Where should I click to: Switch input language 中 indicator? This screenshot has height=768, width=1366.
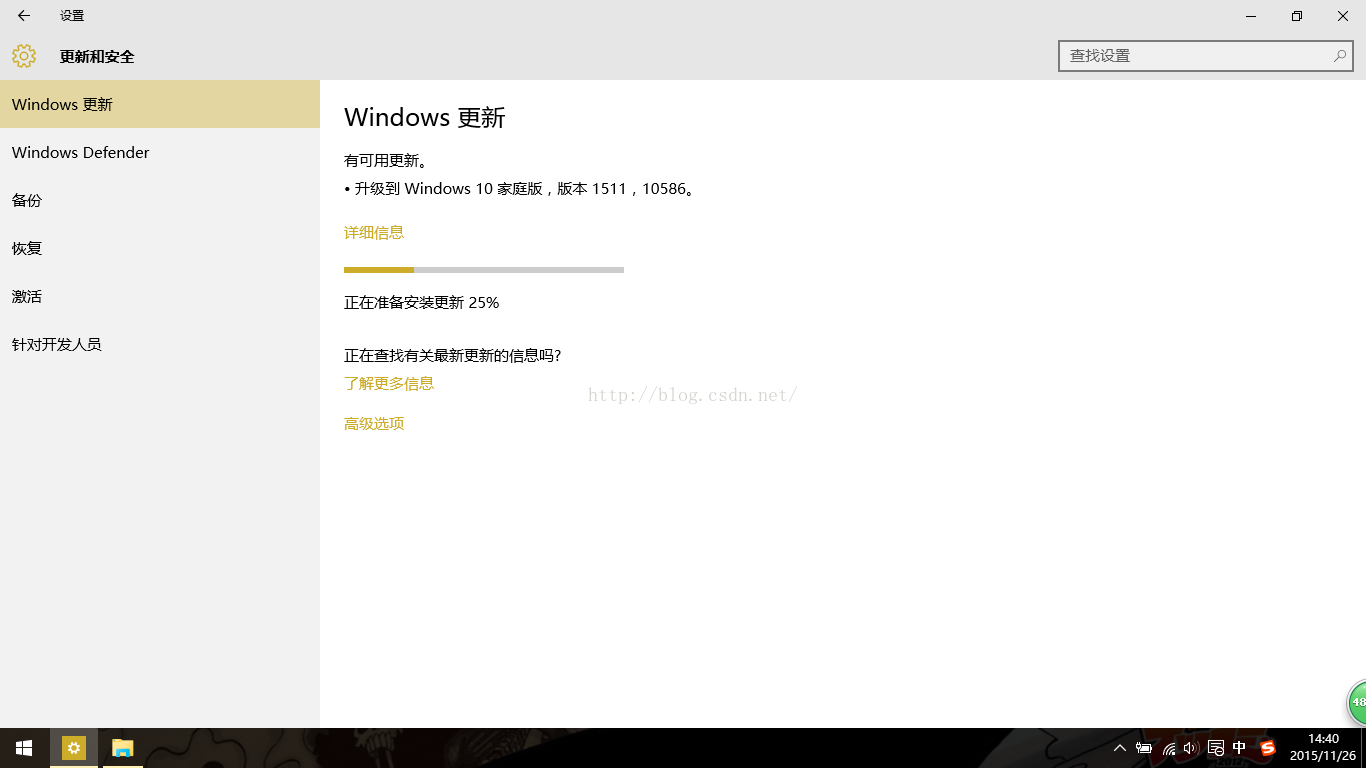coord(1240,748)
